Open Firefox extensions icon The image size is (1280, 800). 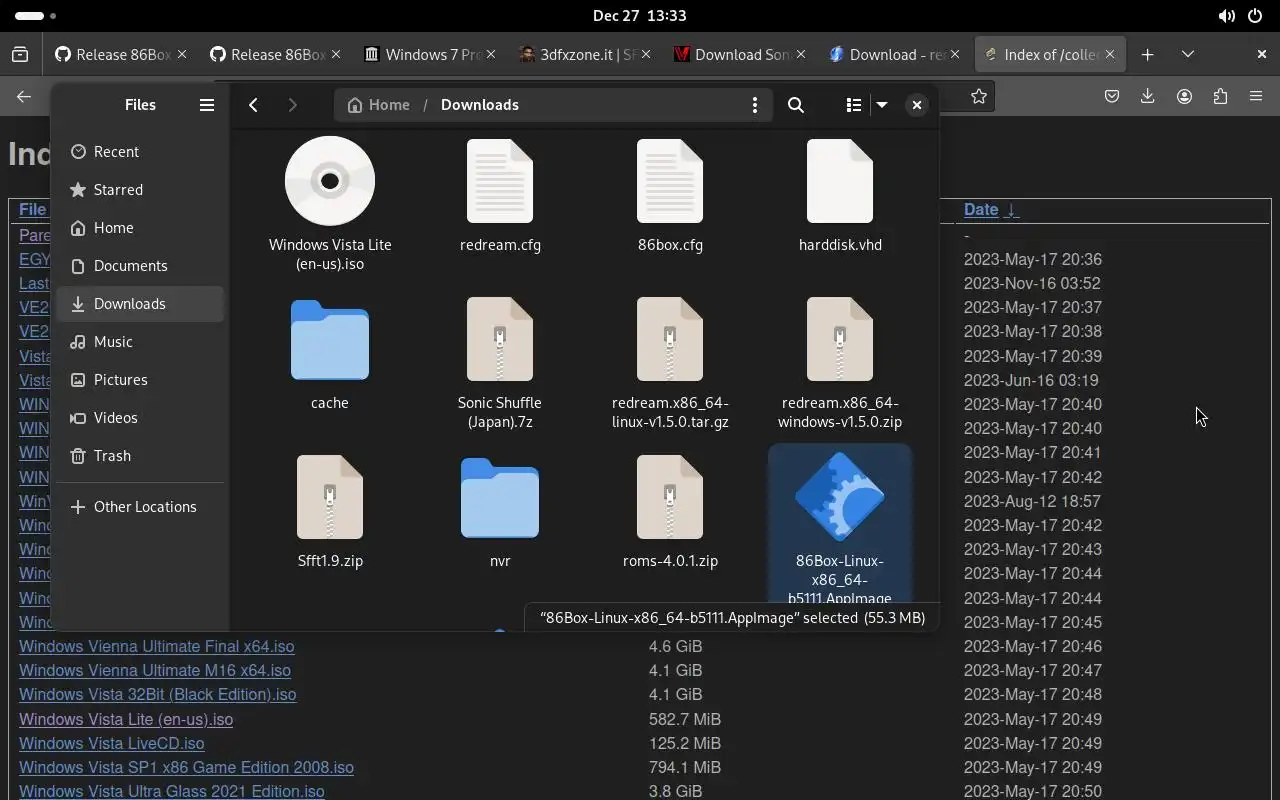[x=1220, y=97]
